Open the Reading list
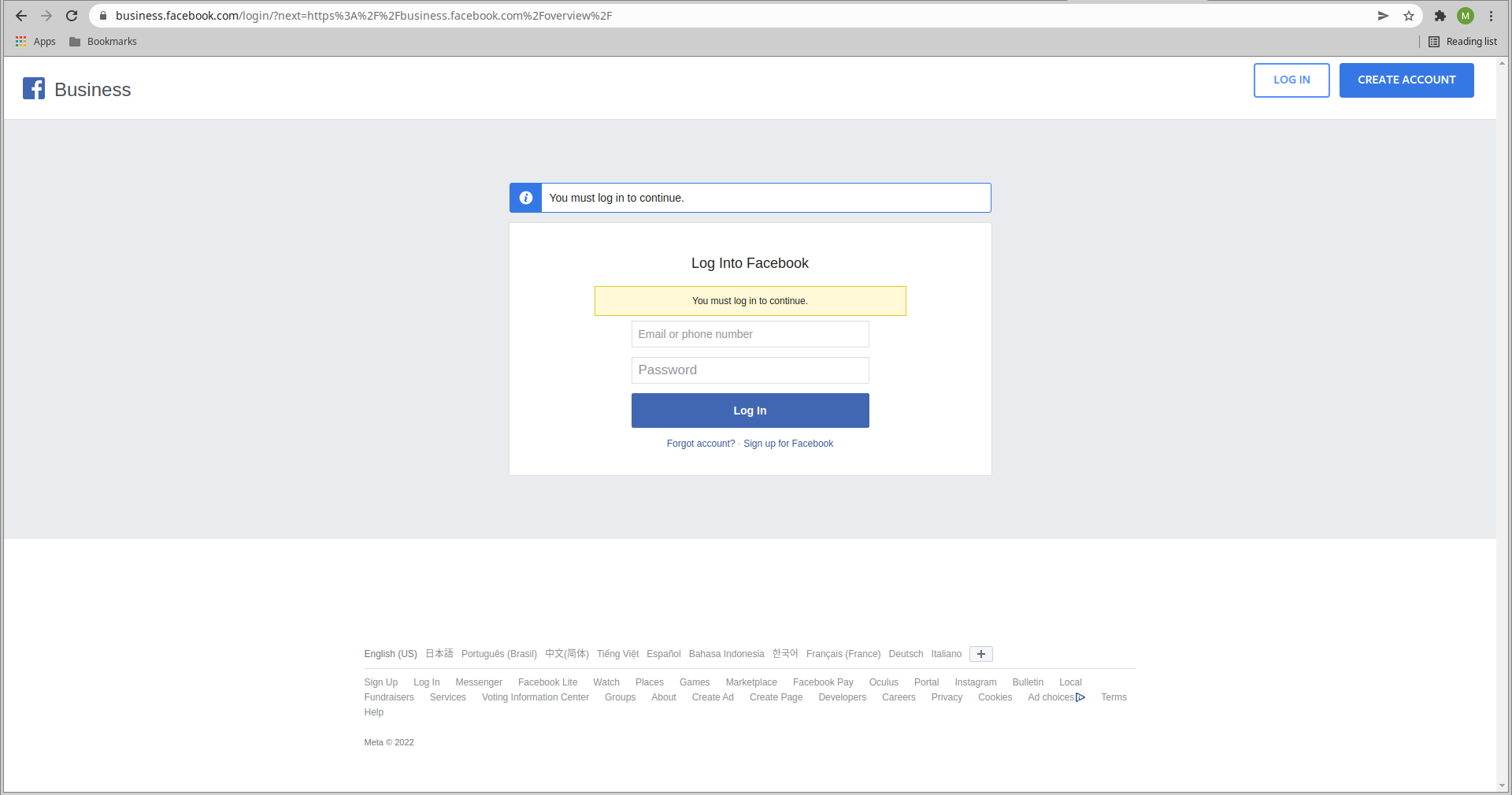Screen dimensions: 1512x795 tap(1462, 42)
